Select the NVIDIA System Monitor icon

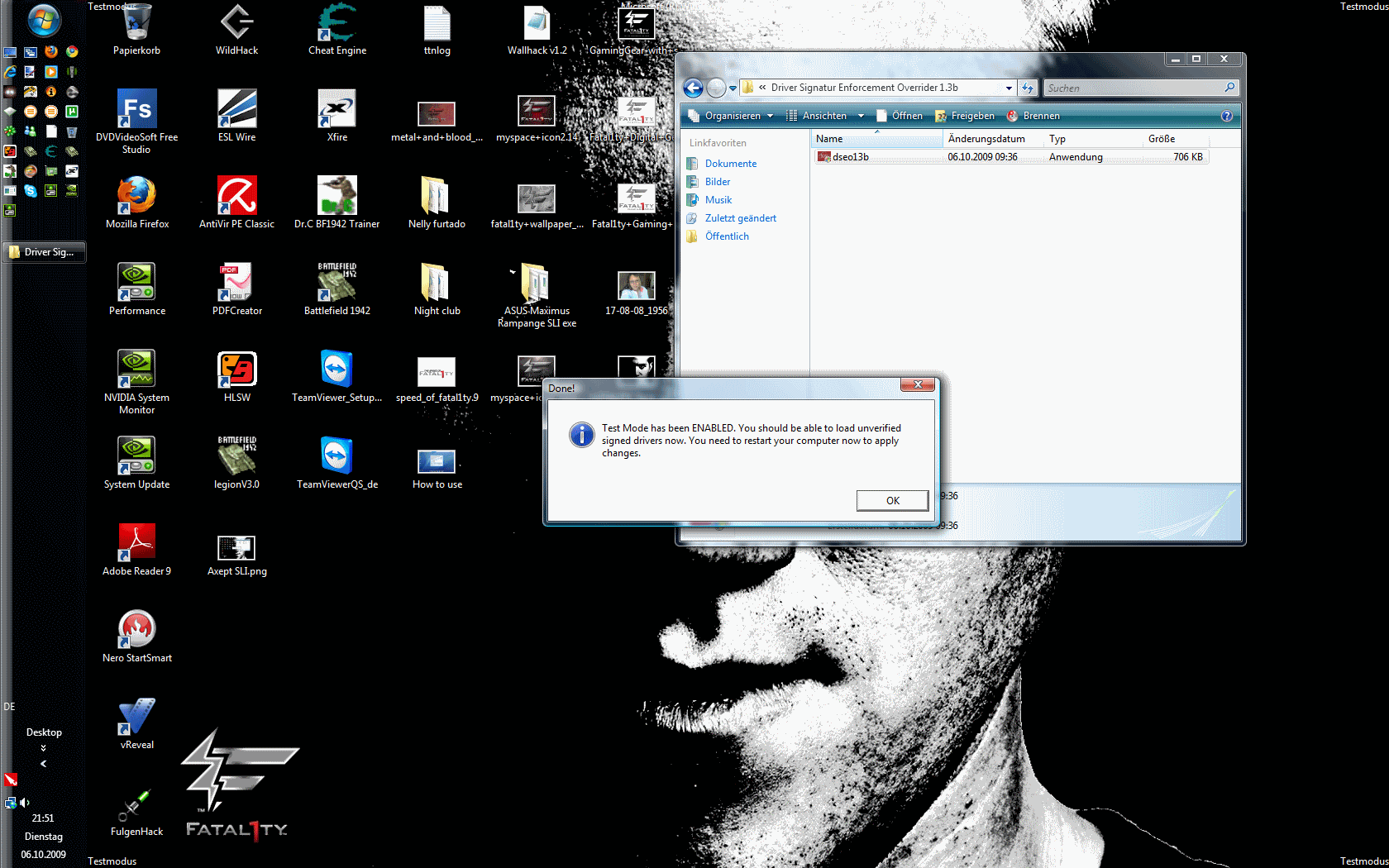(x=137, y=382)
